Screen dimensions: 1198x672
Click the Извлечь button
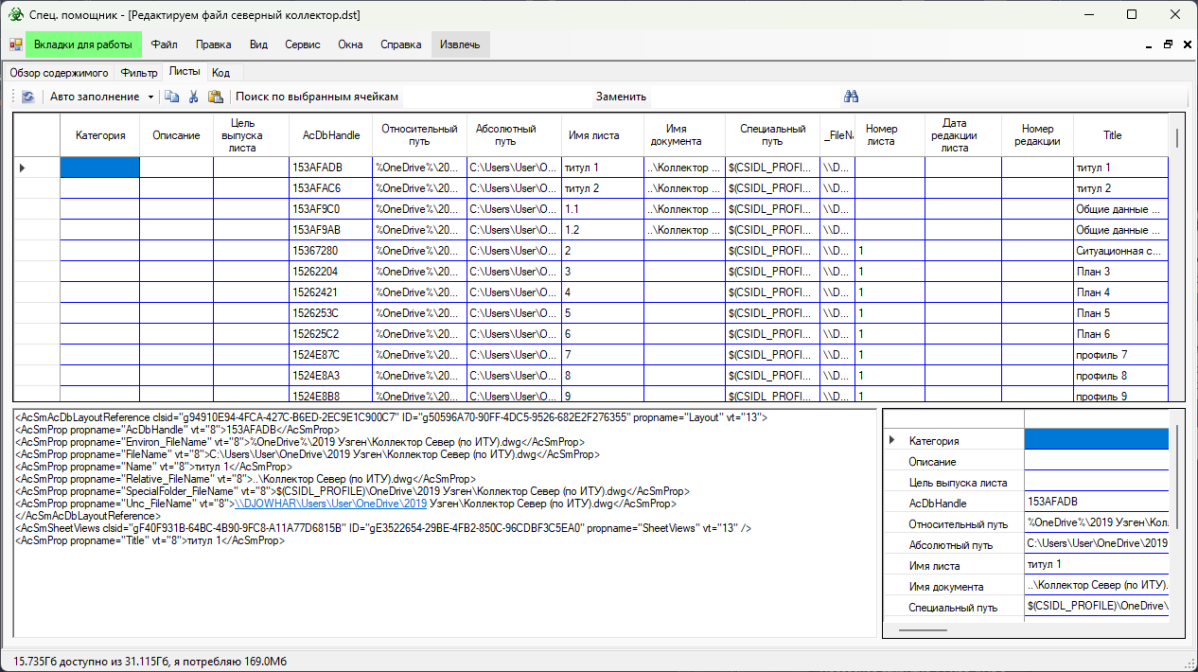tap(460, 45)
